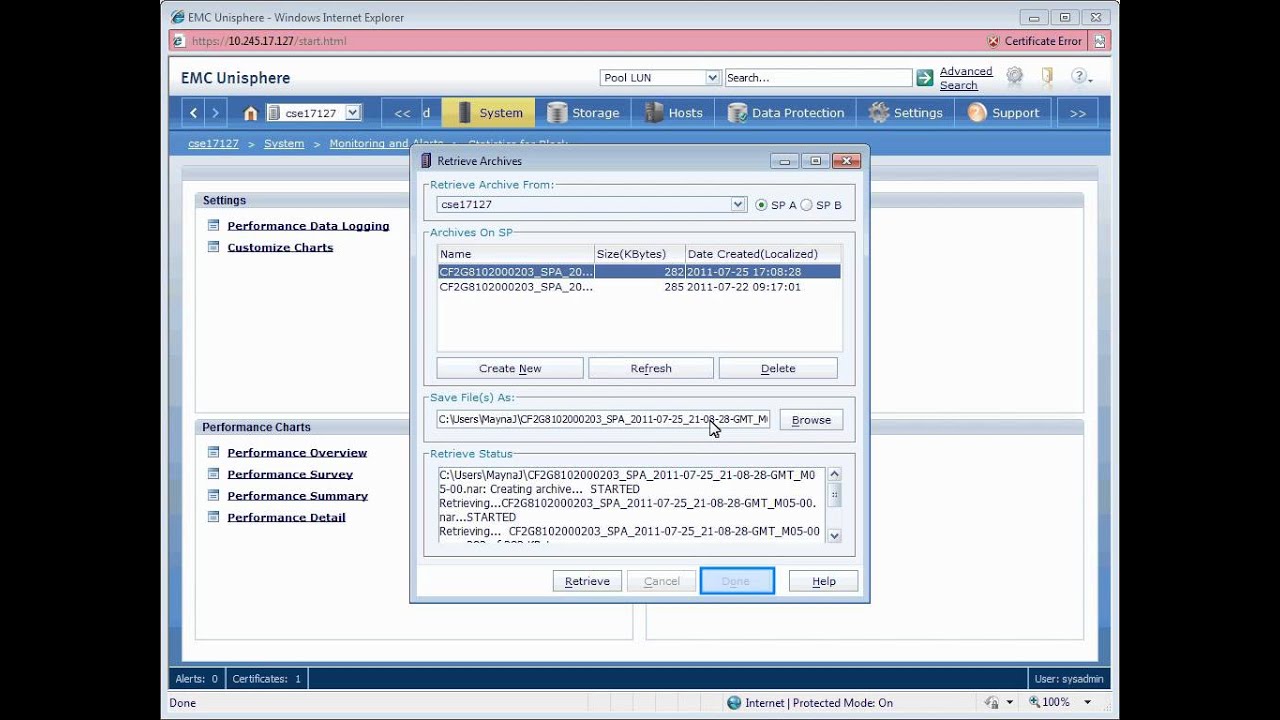1280x720 pixels.
Task: Expand the cse17127 system selector dropdown
Action: tap(352, 113)
